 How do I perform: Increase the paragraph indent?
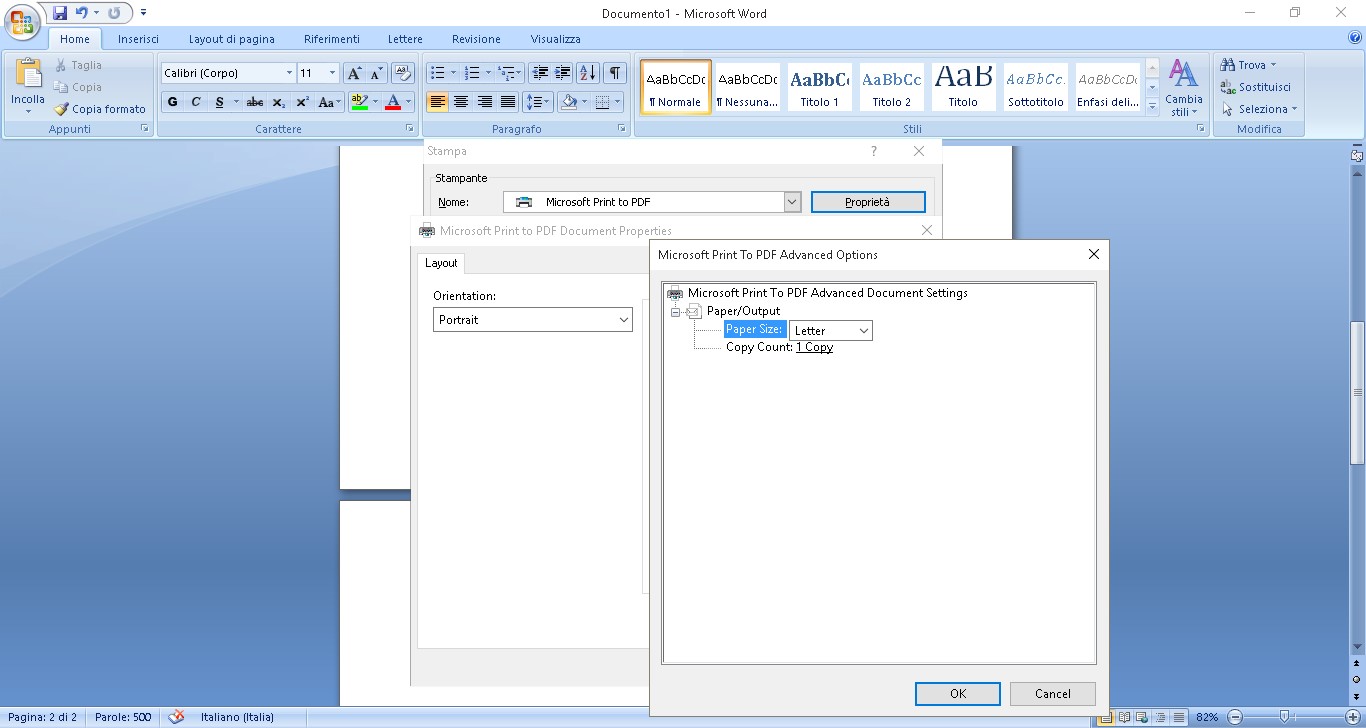click(x=563, y=73)
